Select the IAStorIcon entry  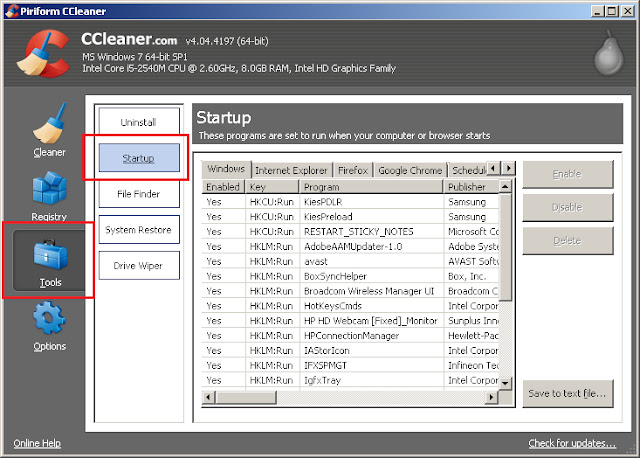tap(351, 351)
